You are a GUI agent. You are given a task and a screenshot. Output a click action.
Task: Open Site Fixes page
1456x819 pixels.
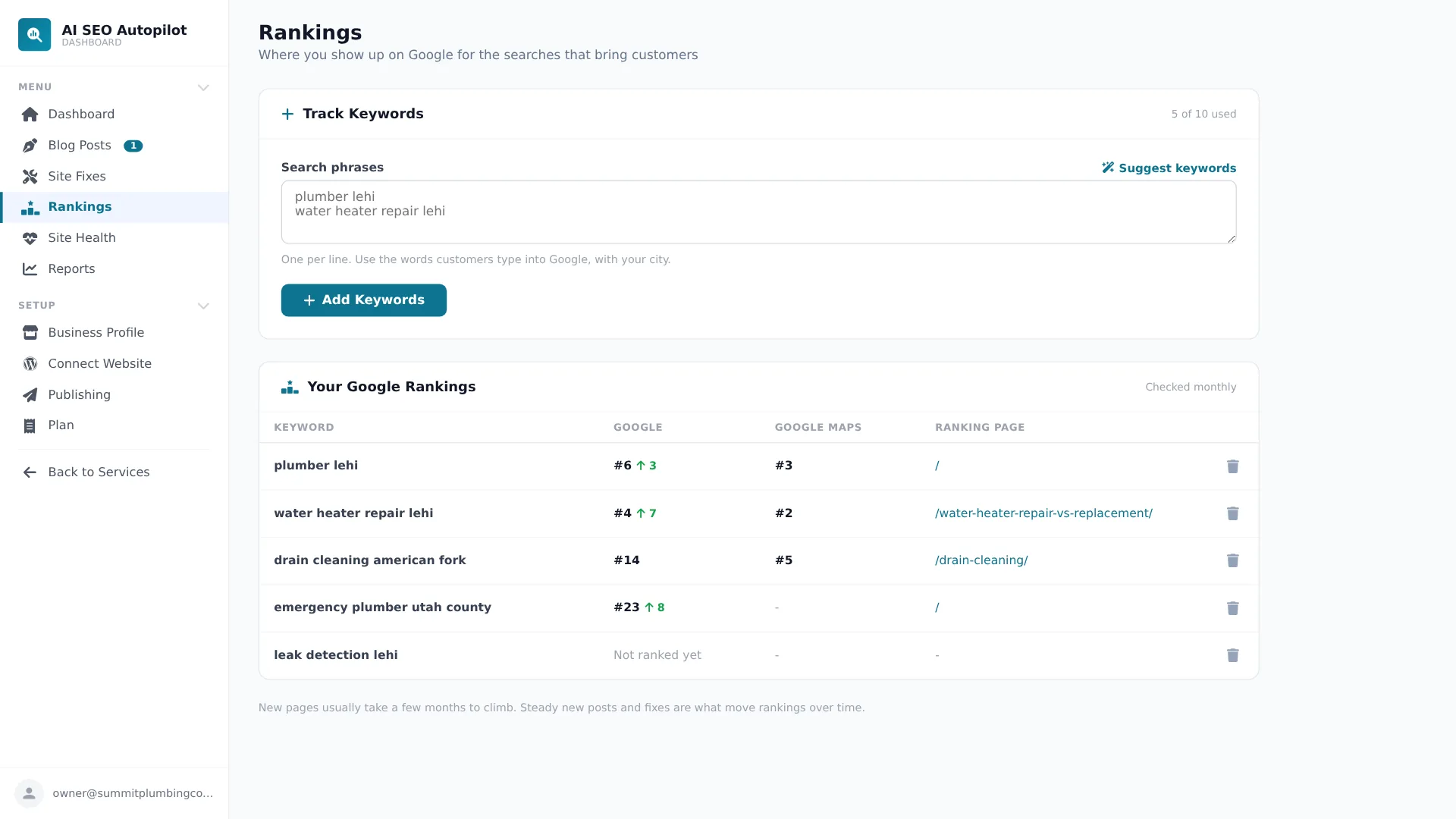(115, 177)
